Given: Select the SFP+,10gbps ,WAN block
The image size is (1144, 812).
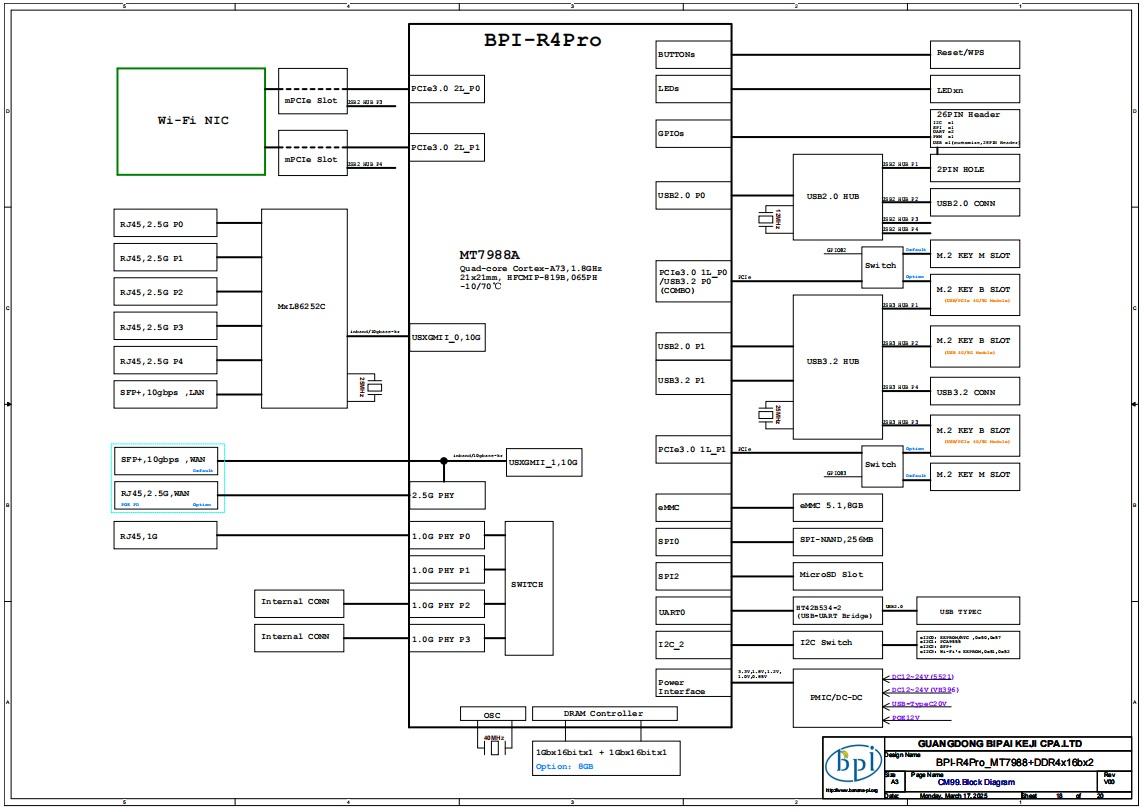Looking at the screenshot, I should point(166,461).
